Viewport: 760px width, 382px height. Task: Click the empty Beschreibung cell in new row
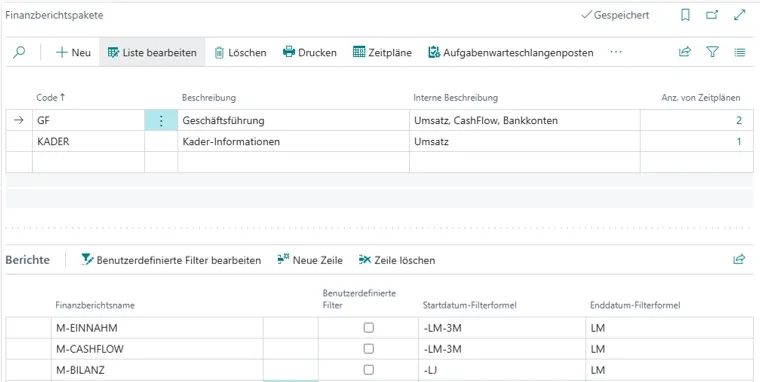293,162
